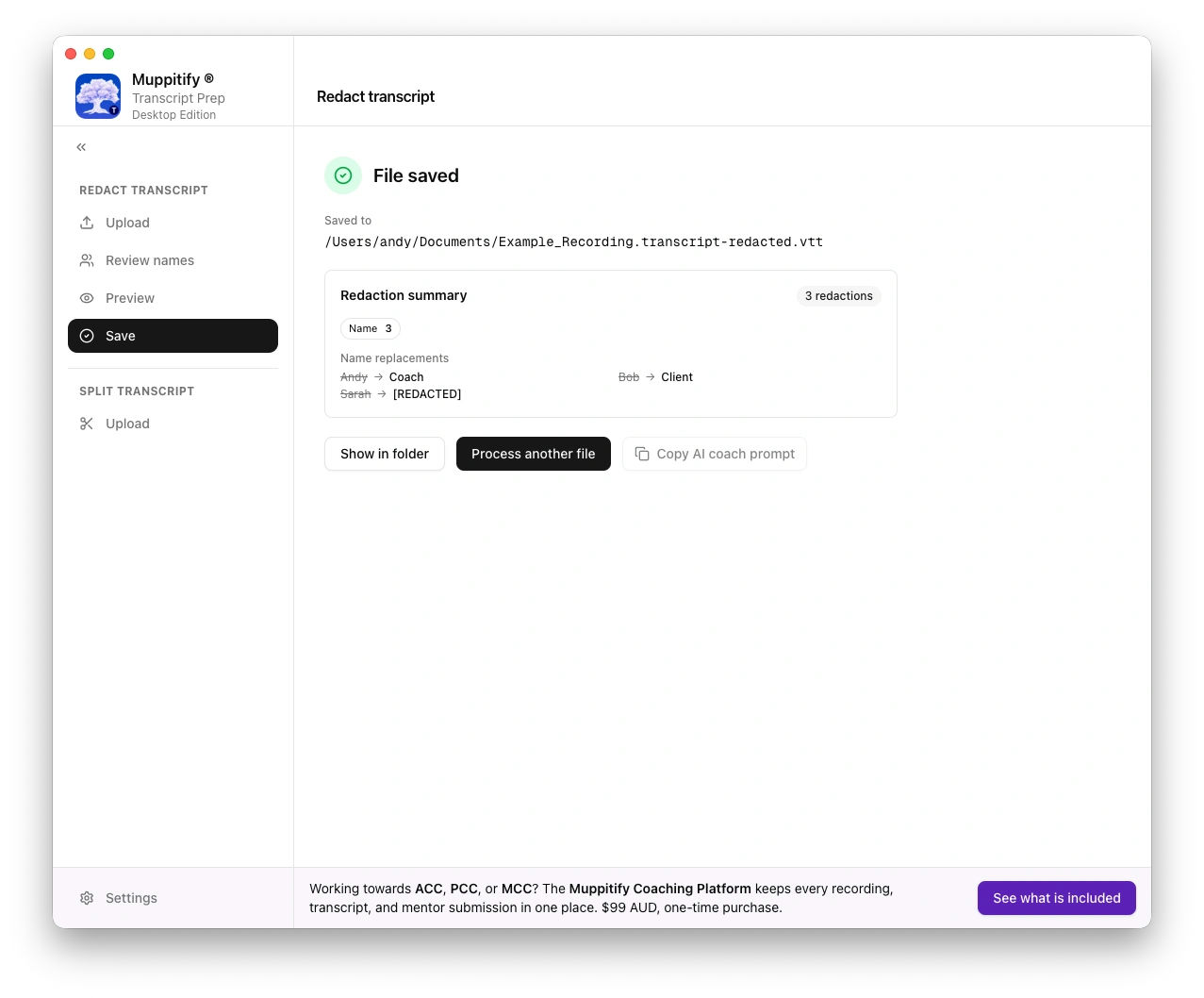Open Settings using the gear icon
1204x998 pixels.
point(87,897)
